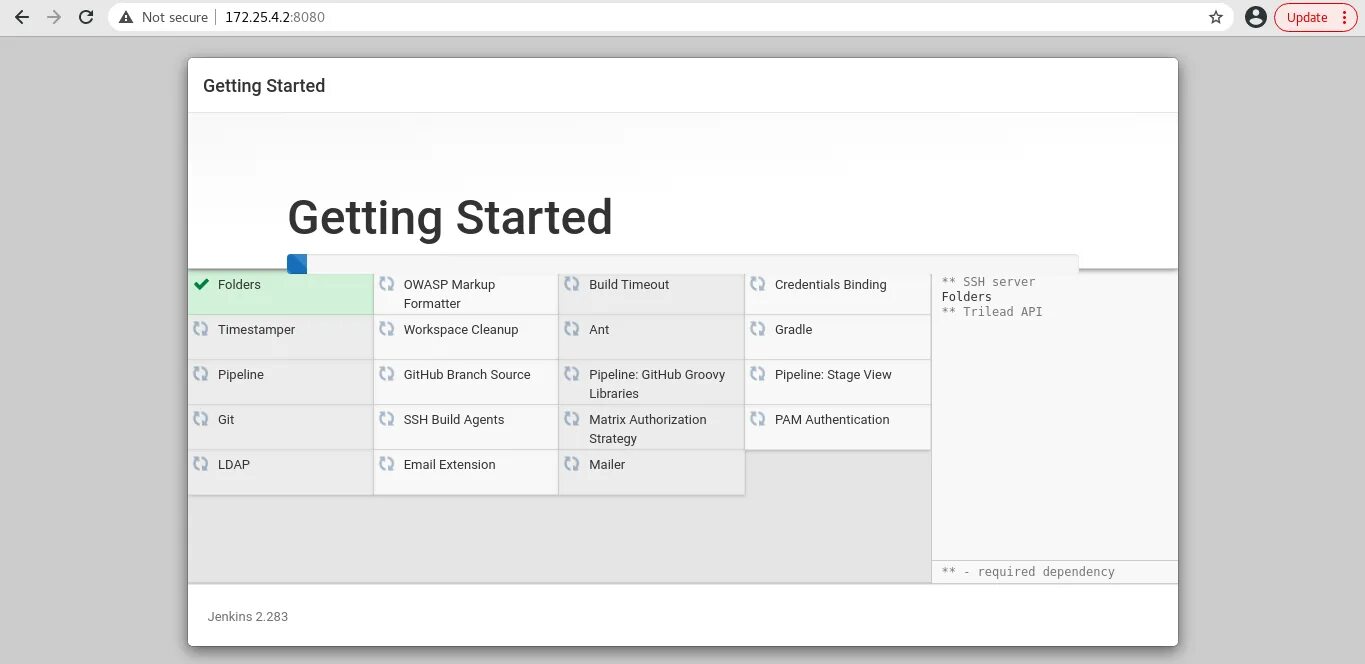Click the green checkmark beside Folders

(201, 285)
